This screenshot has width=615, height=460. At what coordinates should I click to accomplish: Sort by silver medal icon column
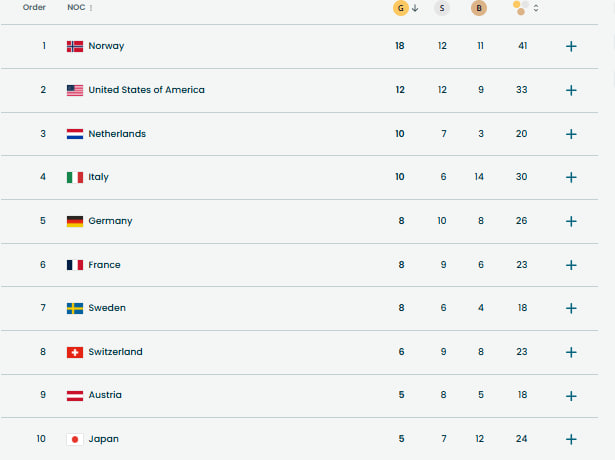[442, 8]
